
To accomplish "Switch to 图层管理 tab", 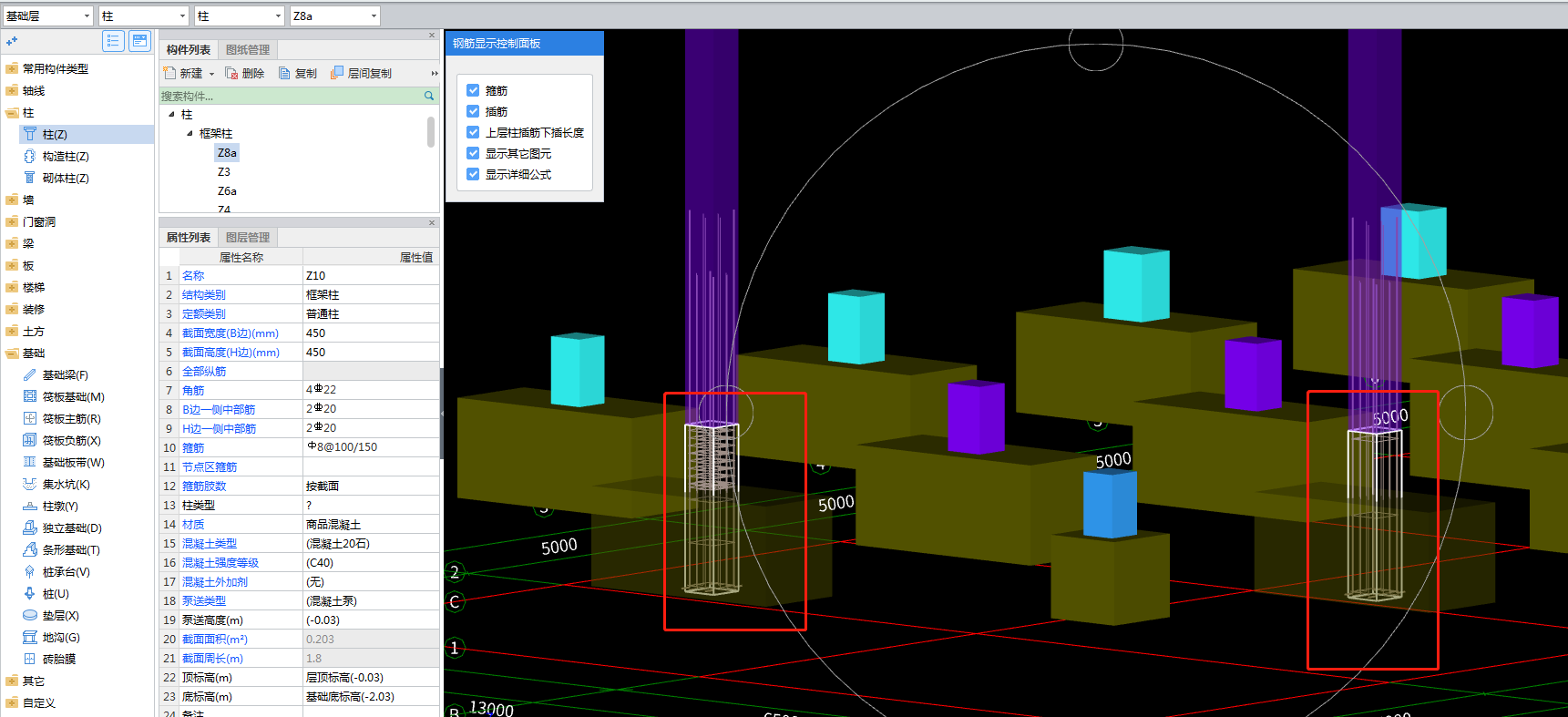I will click(248, 237).
